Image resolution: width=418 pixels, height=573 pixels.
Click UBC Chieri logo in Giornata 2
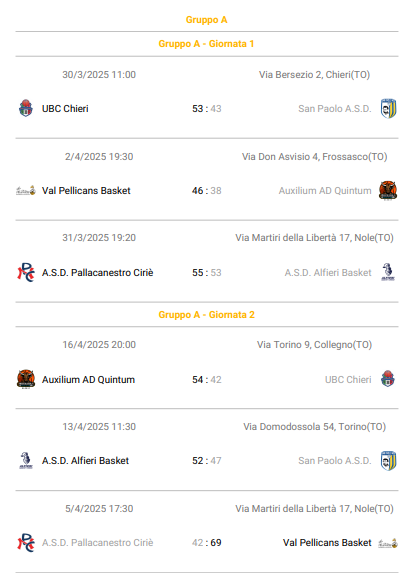point(388,379)
